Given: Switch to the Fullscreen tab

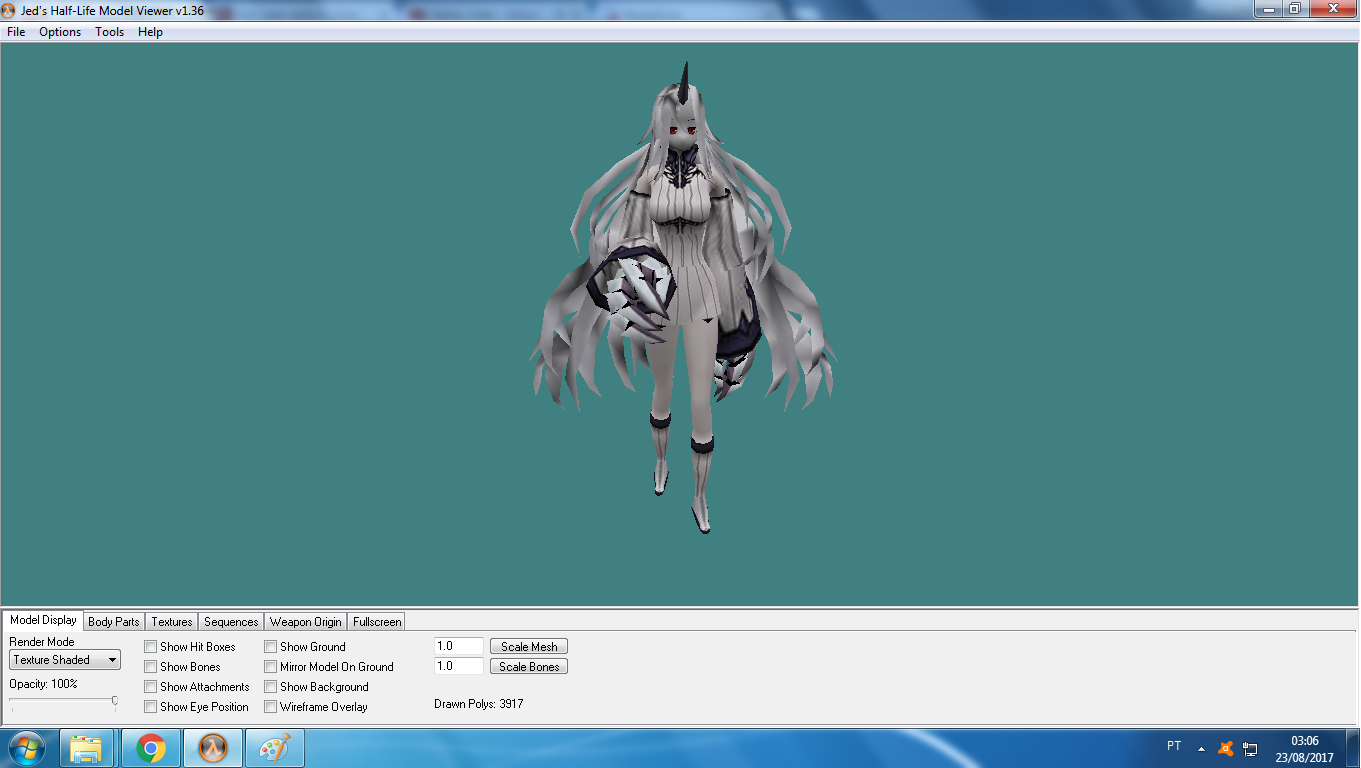Looking at the screenshot, I should click(x=377, y=622).
